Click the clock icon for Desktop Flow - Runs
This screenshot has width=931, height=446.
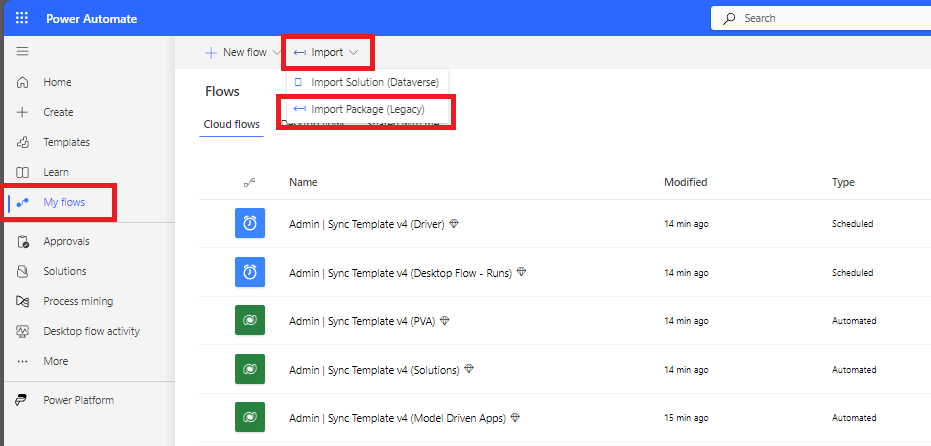click(250, 273)
